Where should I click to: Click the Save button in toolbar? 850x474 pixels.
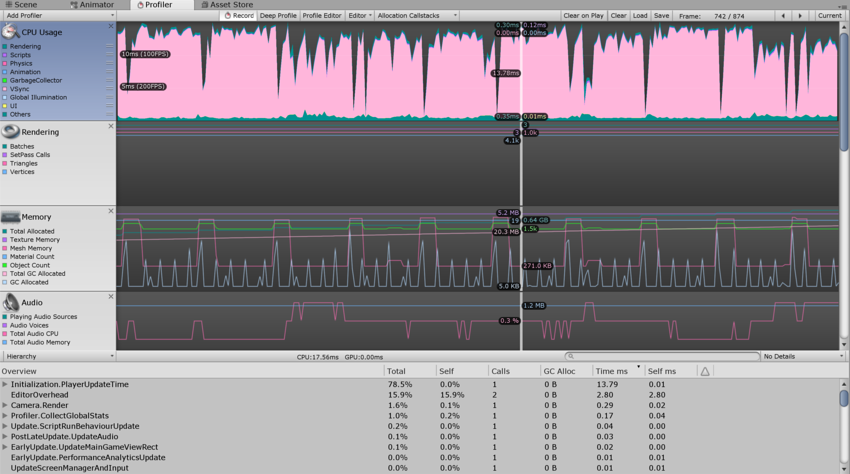tap(661, 16)
